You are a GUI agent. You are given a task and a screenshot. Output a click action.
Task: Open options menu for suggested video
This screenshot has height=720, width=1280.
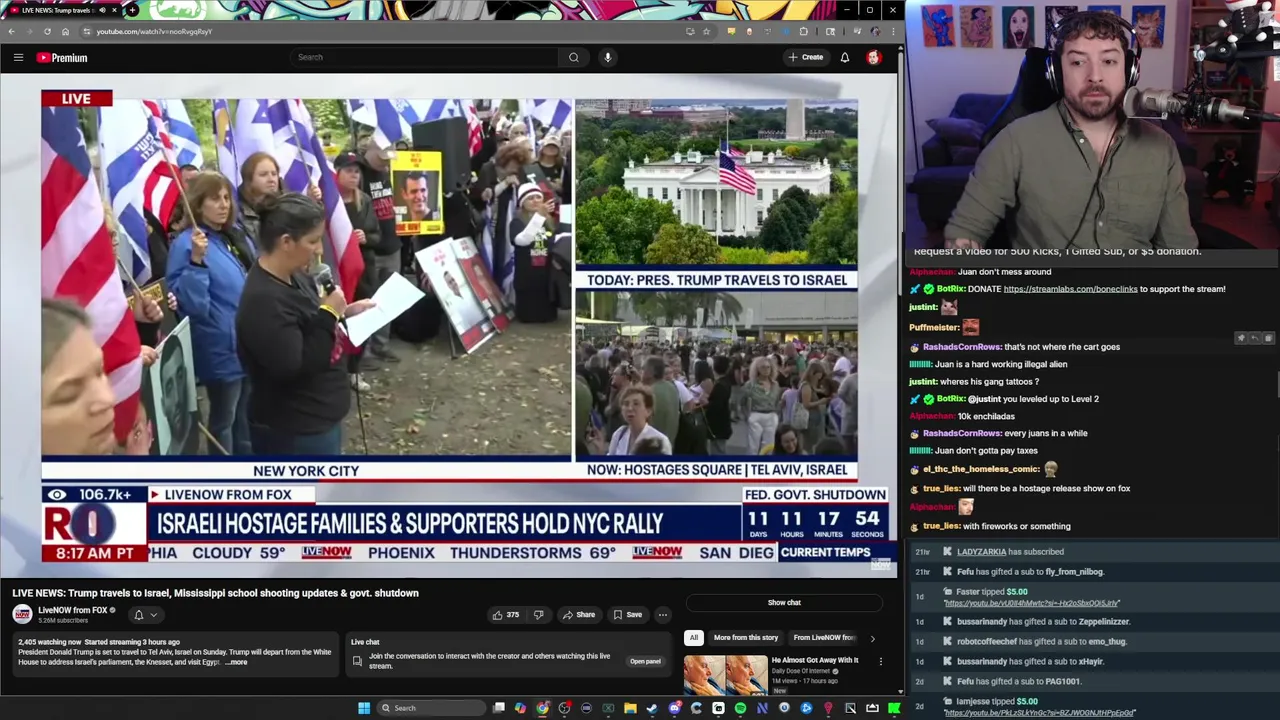881,661
